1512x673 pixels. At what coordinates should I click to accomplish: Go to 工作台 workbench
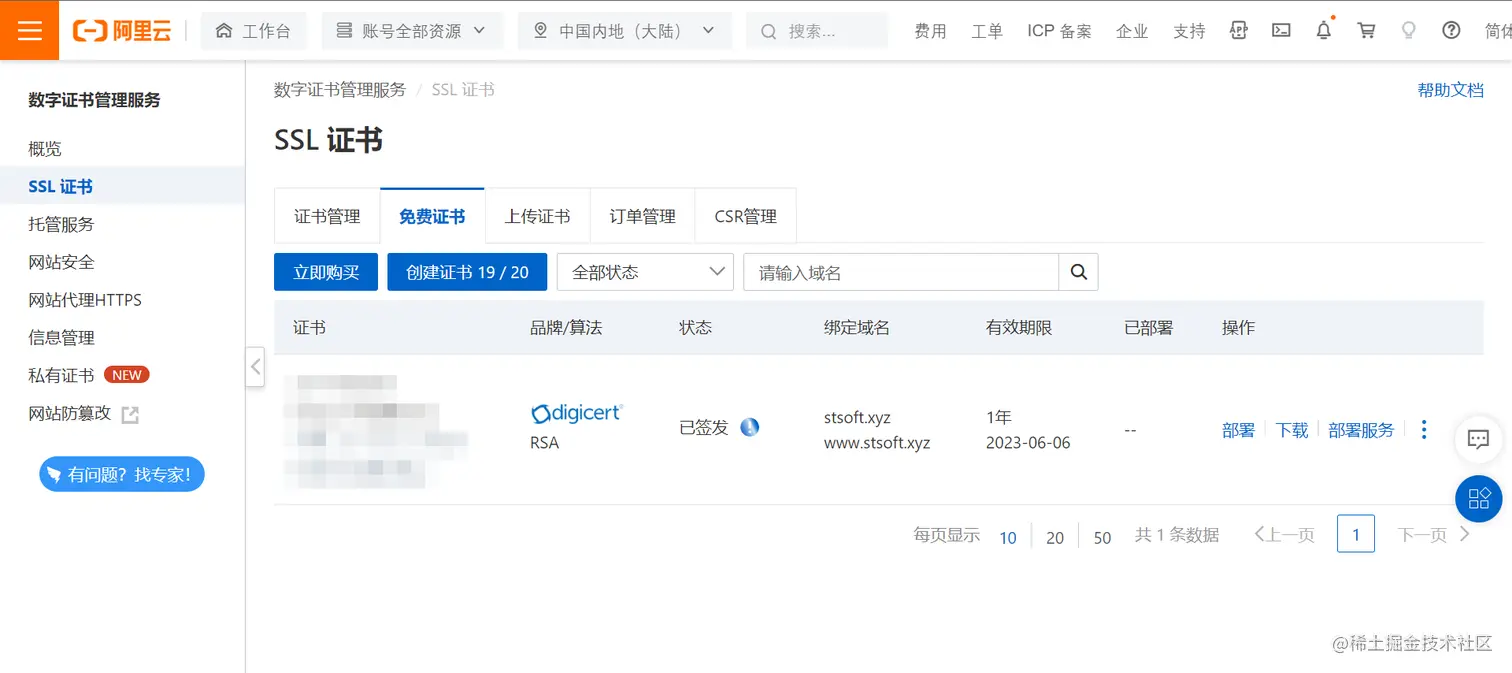[x=254, y=31]
